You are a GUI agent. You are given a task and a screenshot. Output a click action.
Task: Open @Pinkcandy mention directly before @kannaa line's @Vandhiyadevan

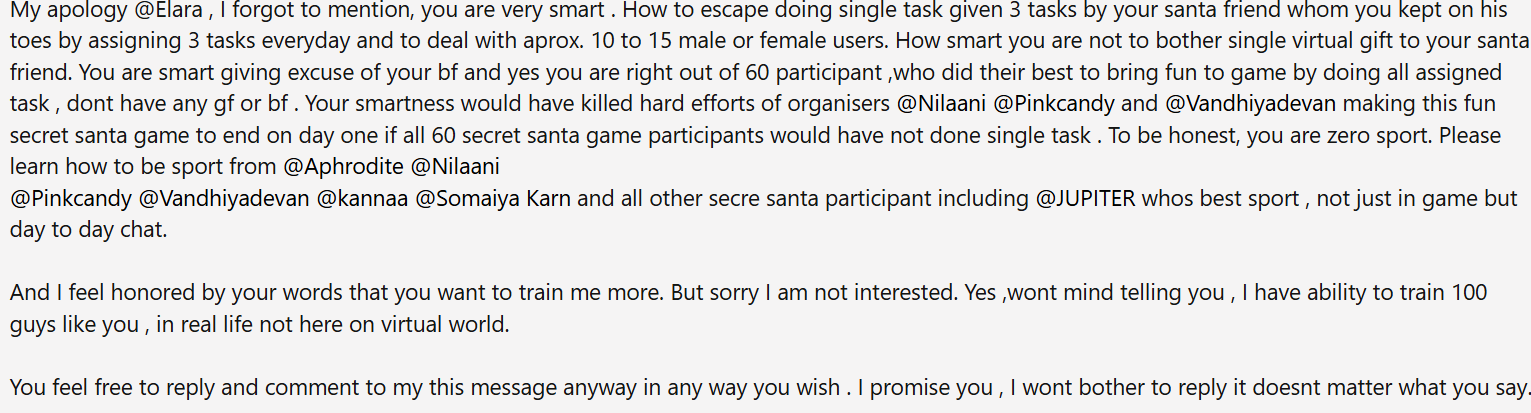(x=70, y=198)
